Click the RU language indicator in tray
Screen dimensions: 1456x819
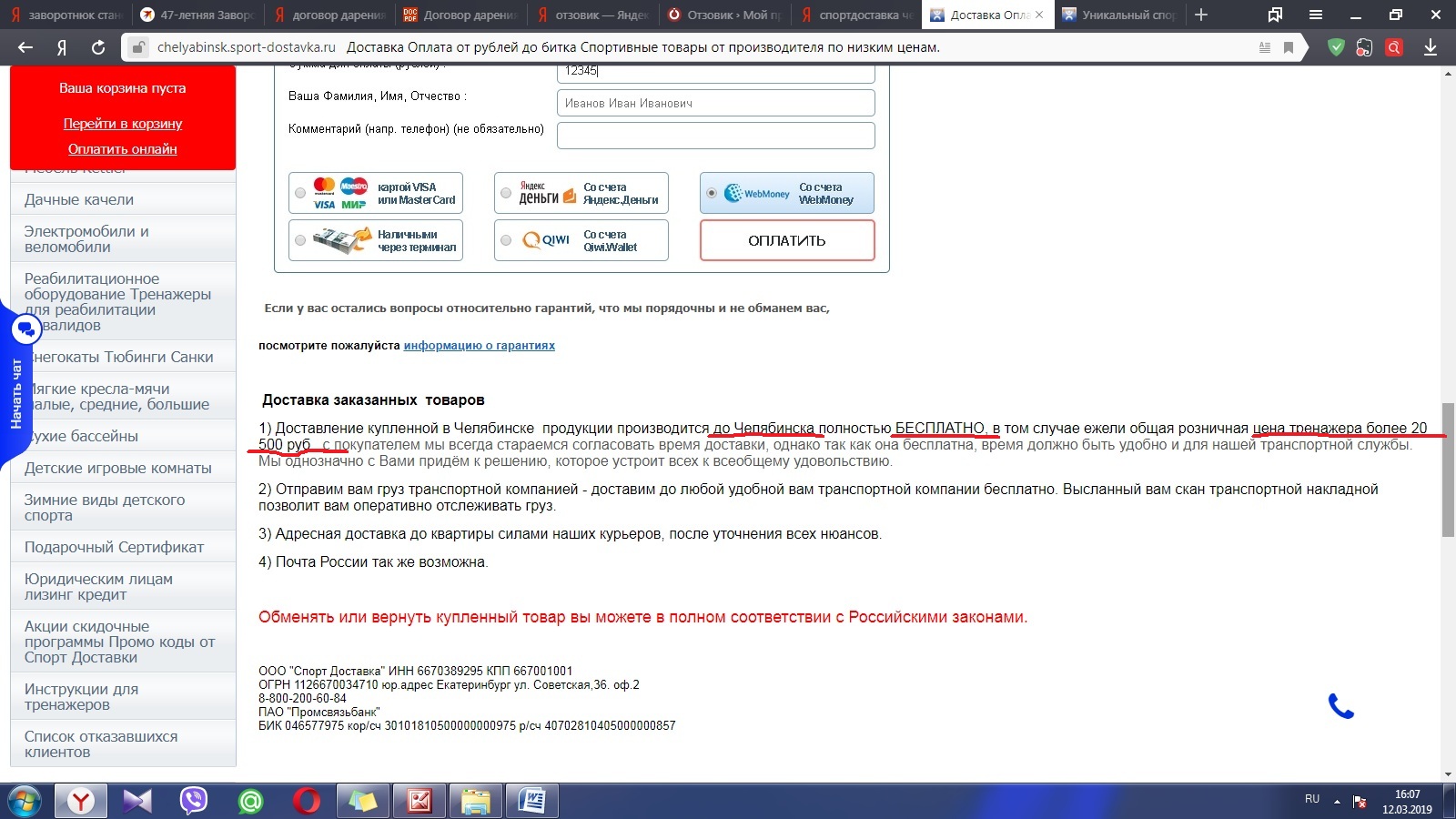[x=1312, y=799]
